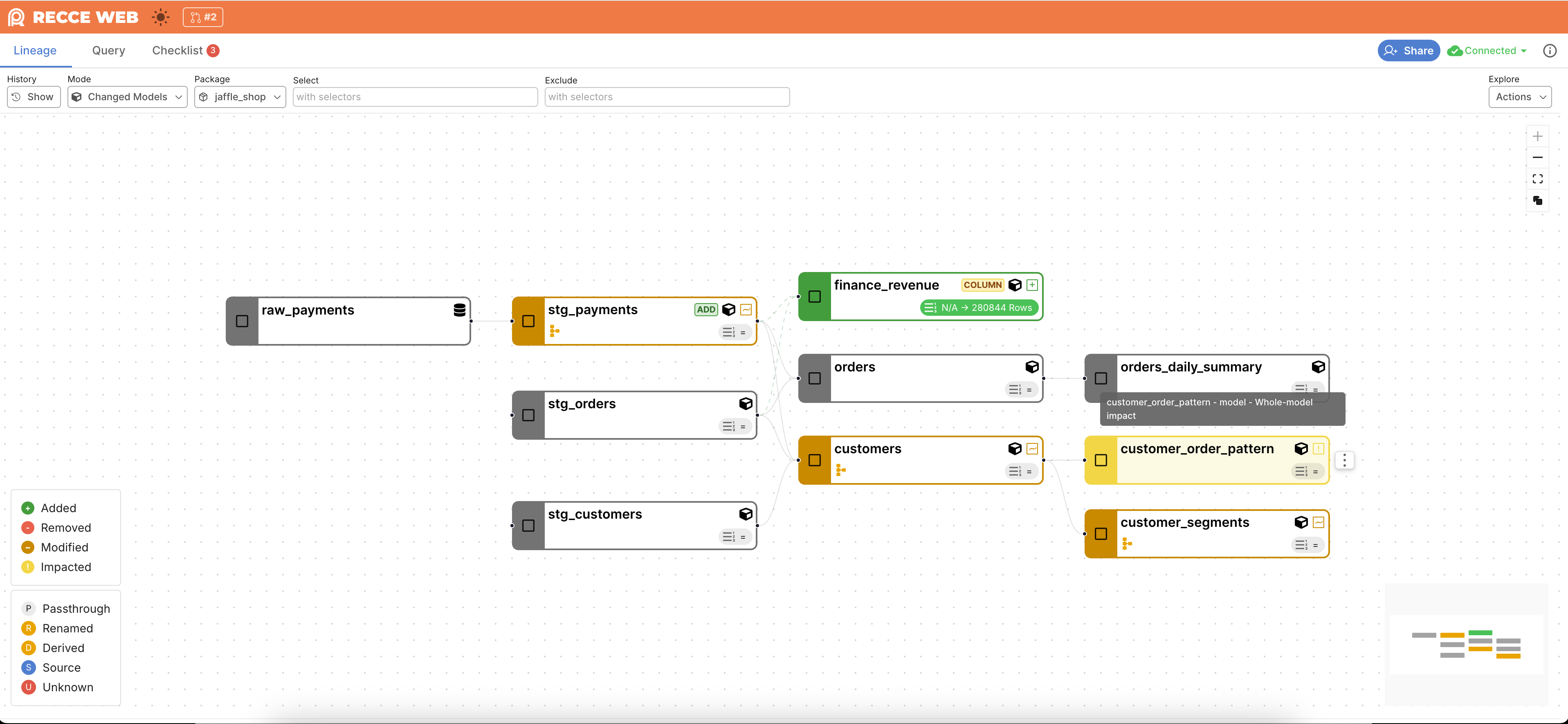Copy lineage graph image icon

(x=1538, y=200)
